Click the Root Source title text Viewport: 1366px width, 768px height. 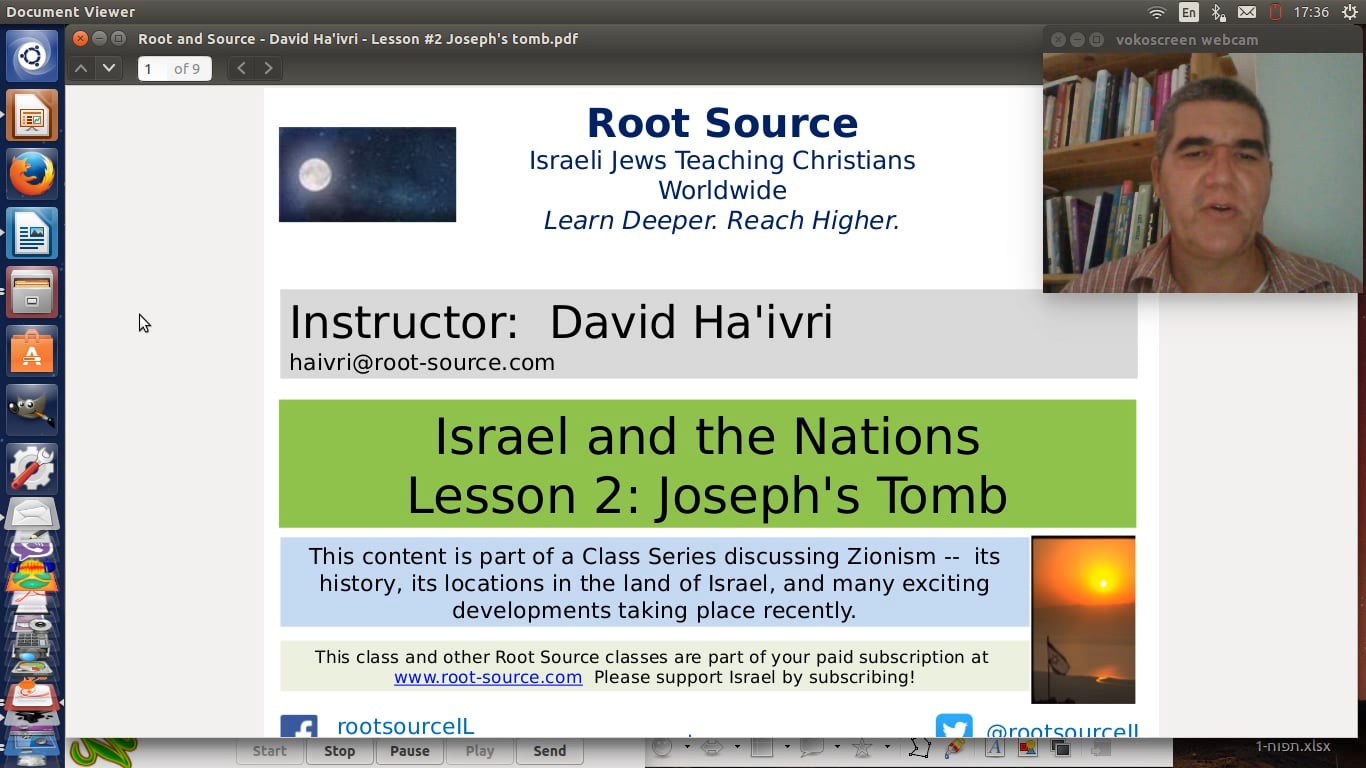(x=722, y=123)
